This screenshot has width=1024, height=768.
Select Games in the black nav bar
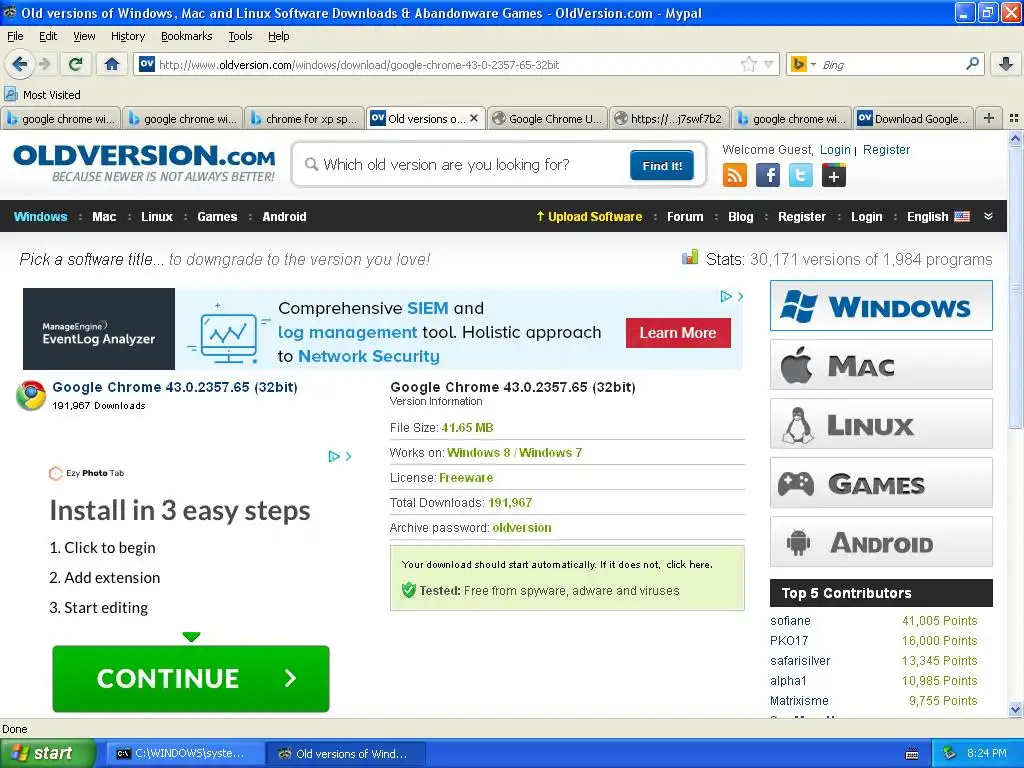click(x=217, y=216)
